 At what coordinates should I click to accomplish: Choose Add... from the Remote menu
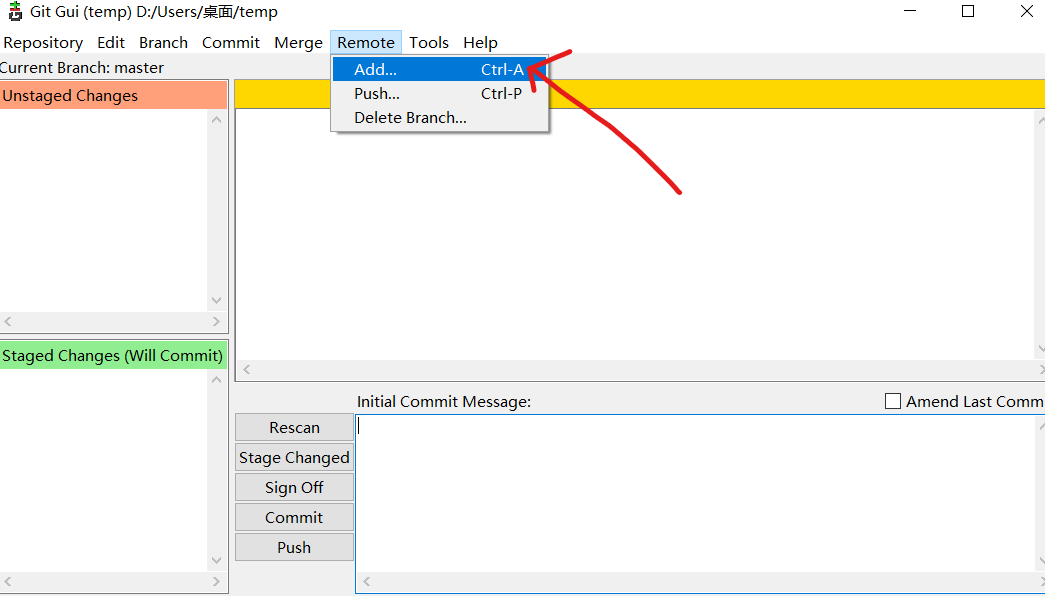[x=440, y=69]
